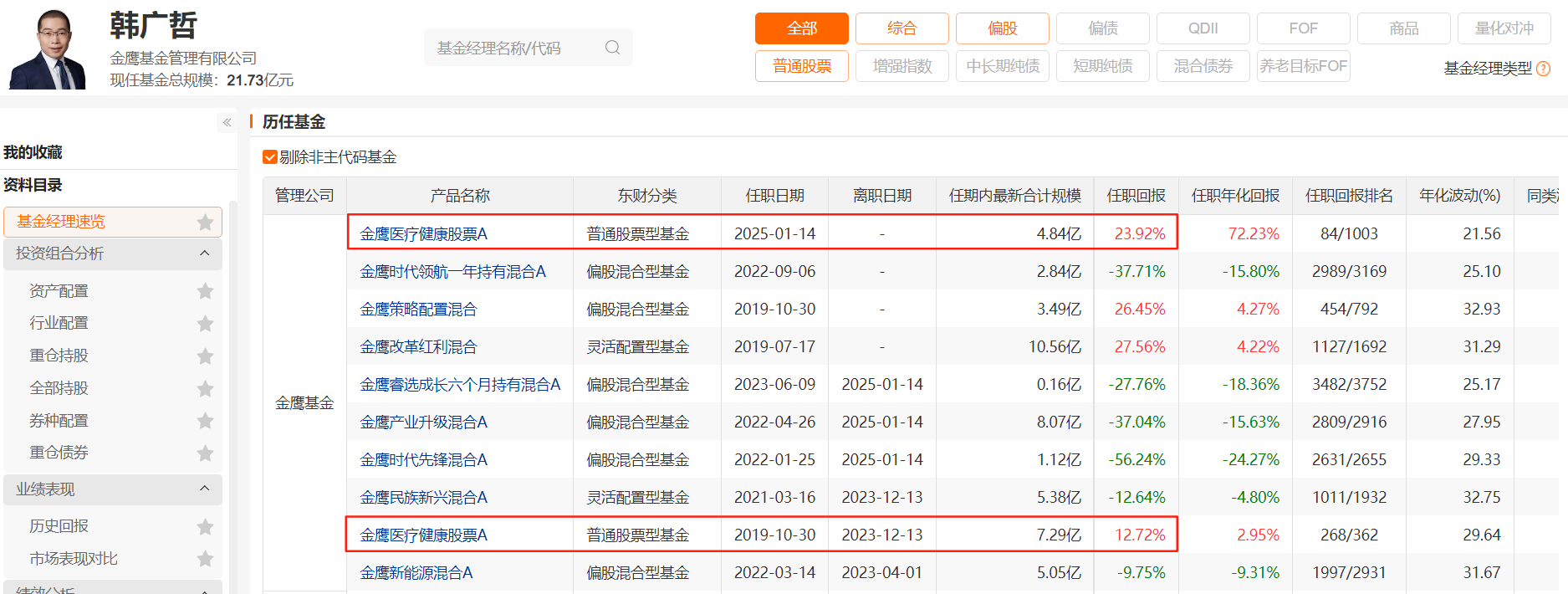
Task: Select the 全部 category tab
Action: [x=801, y=28]
